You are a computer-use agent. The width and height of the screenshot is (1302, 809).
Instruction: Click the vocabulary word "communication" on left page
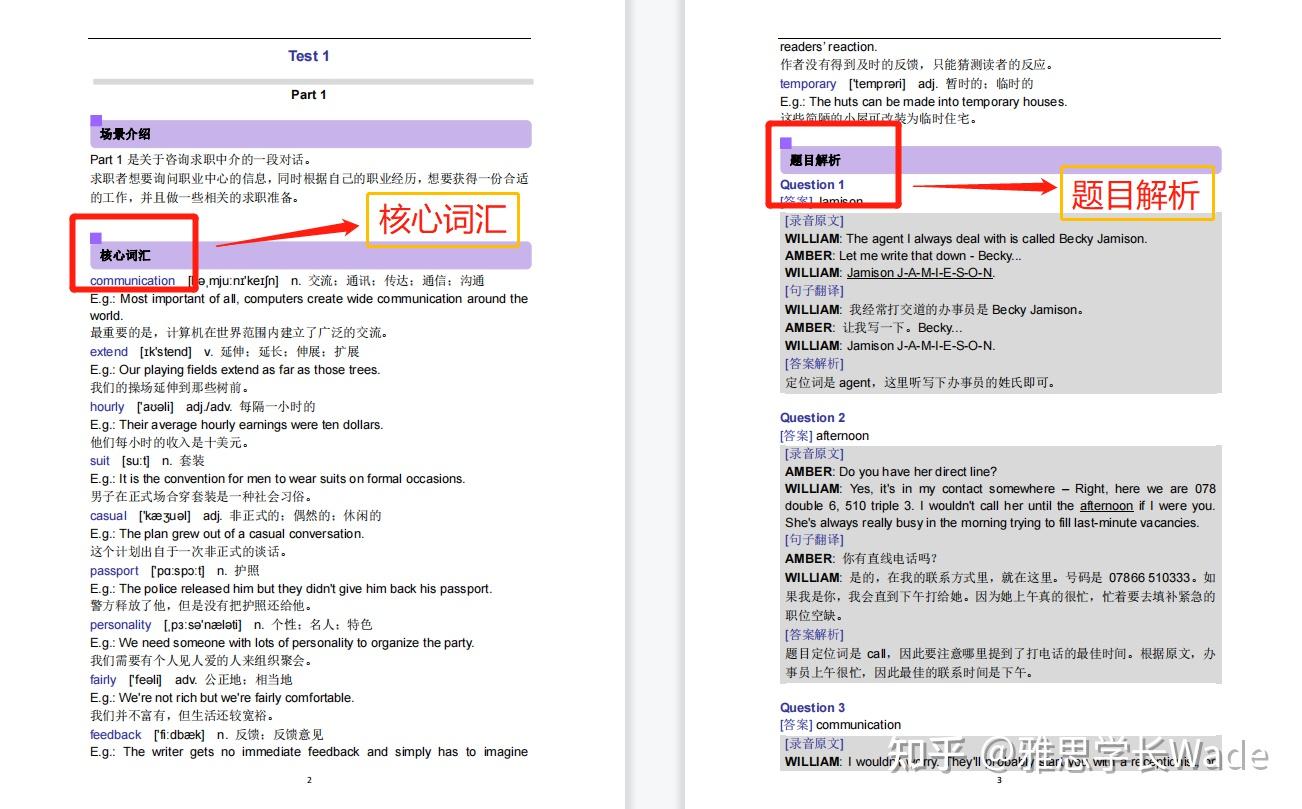pos(132,281)
